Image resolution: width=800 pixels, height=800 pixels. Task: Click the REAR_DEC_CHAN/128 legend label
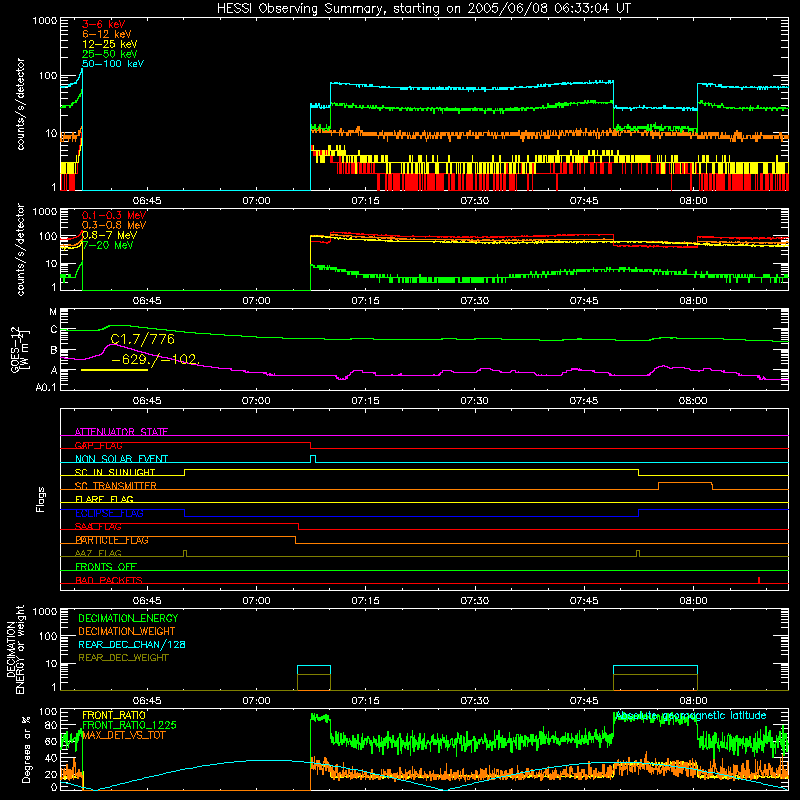[x=132, y=644]
